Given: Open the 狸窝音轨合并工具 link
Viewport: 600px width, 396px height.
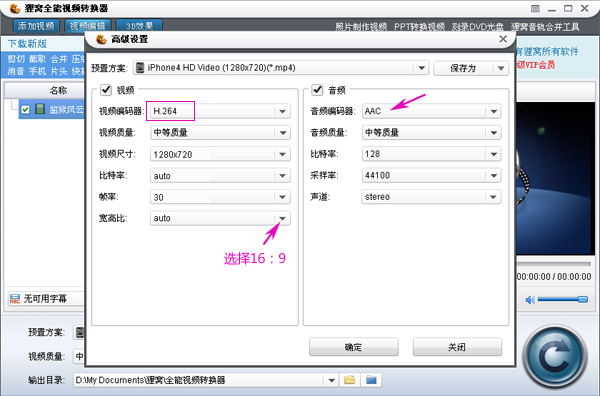Looking at the screenshot, I should (545, 27).
